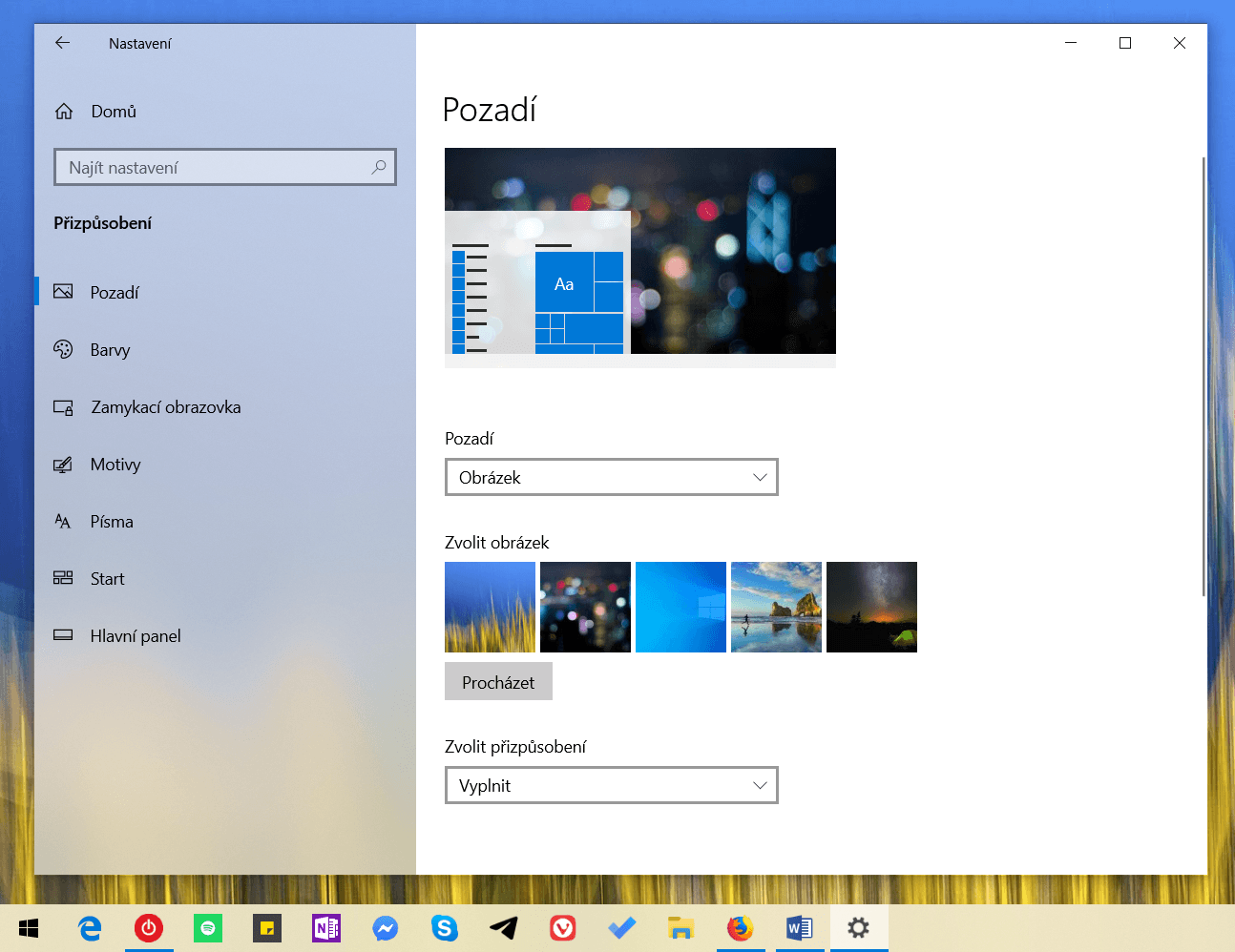Open the Windows Start menu from the taskbar
This screenshot has height=952, width=1235.
click(29, 928)
